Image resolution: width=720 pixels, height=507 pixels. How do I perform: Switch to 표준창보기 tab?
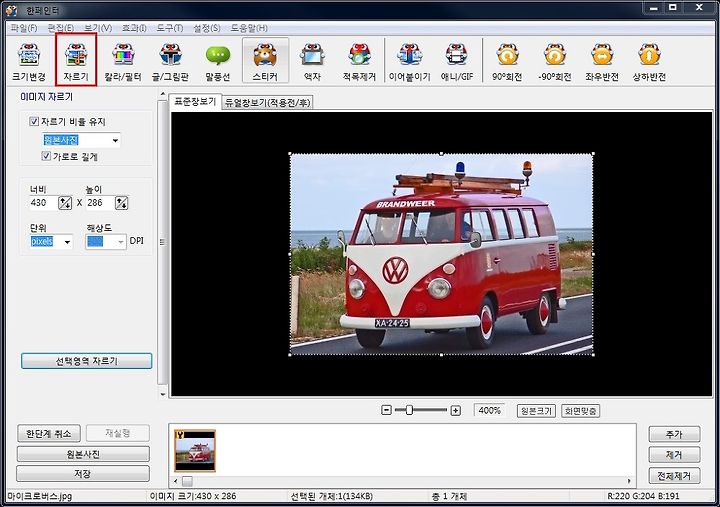point(195,101)
